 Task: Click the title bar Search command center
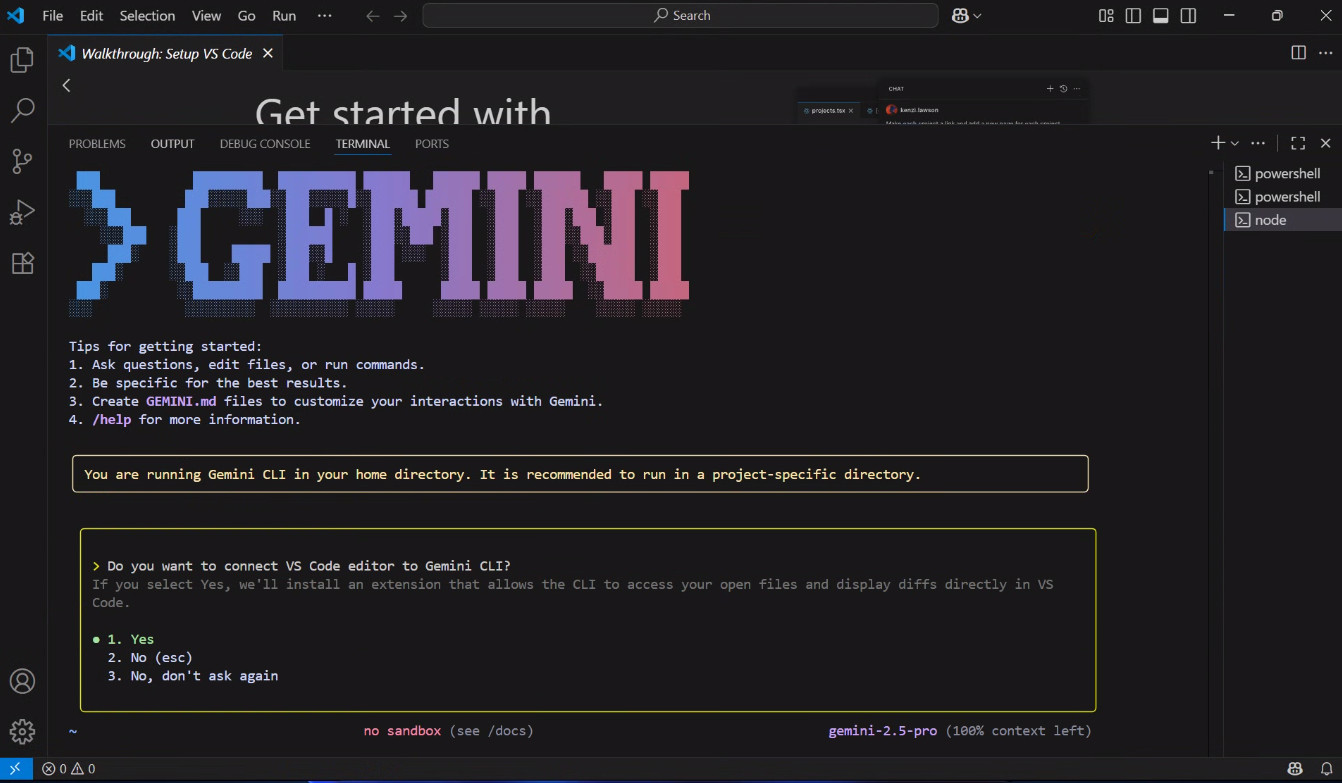[x=680, y=16]
